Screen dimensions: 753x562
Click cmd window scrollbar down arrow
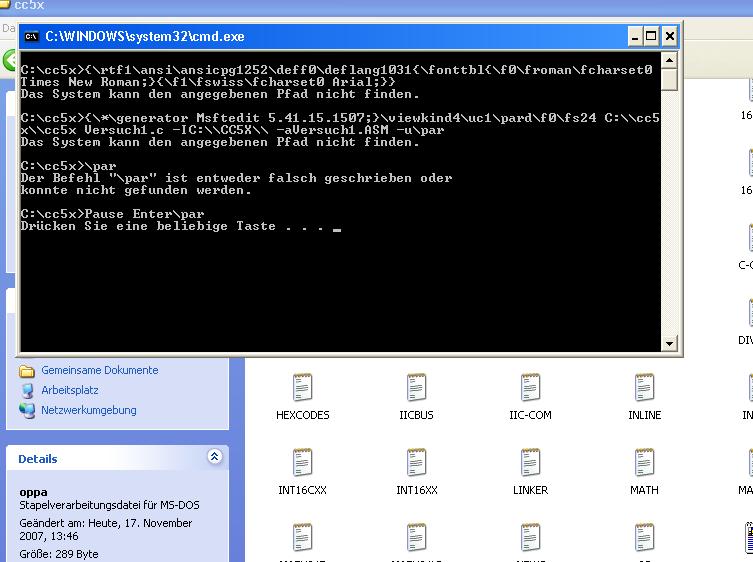pyautogui.click(x=669, y=343)
